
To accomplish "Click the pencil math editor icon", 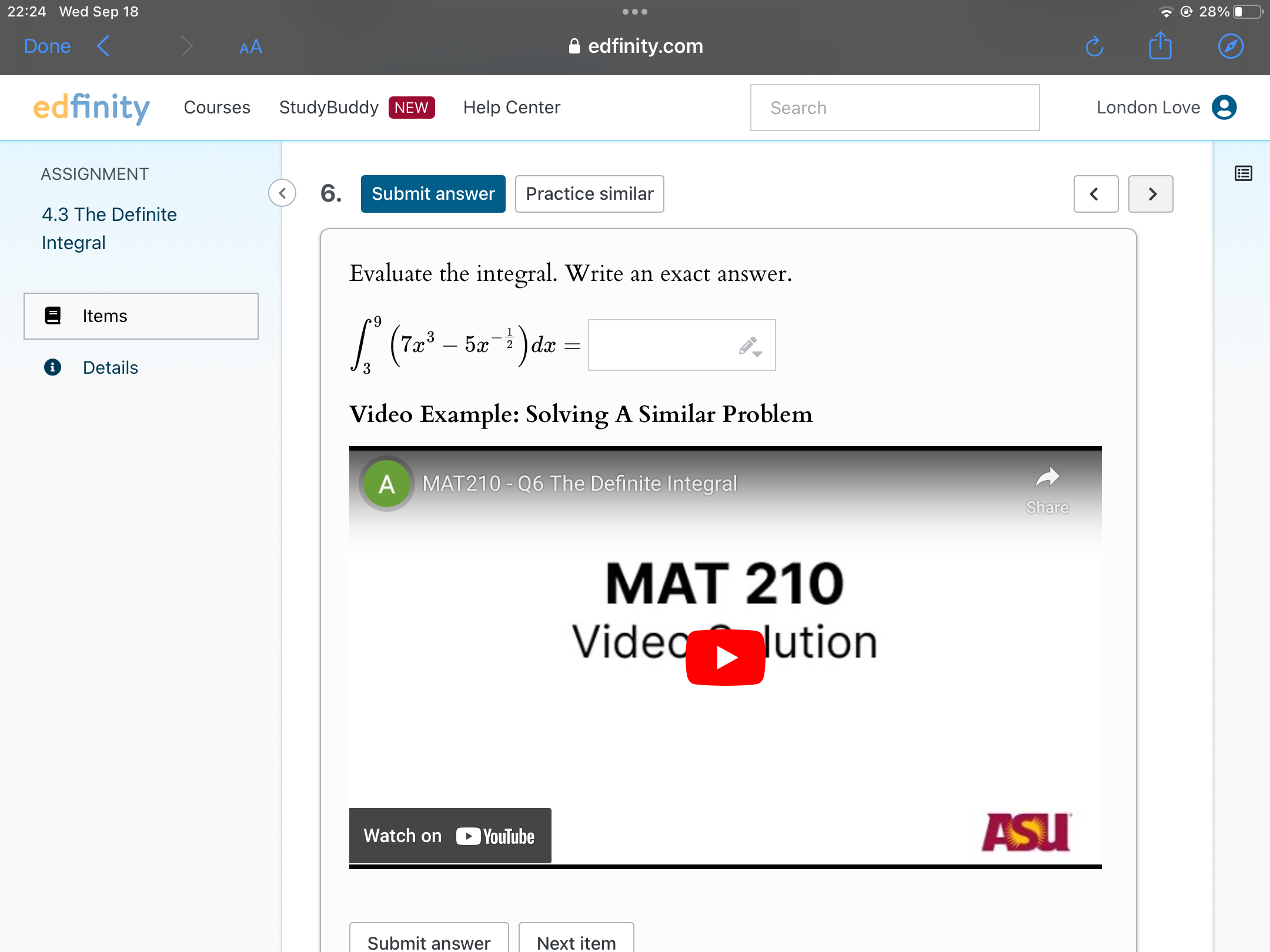I will 750,346.
